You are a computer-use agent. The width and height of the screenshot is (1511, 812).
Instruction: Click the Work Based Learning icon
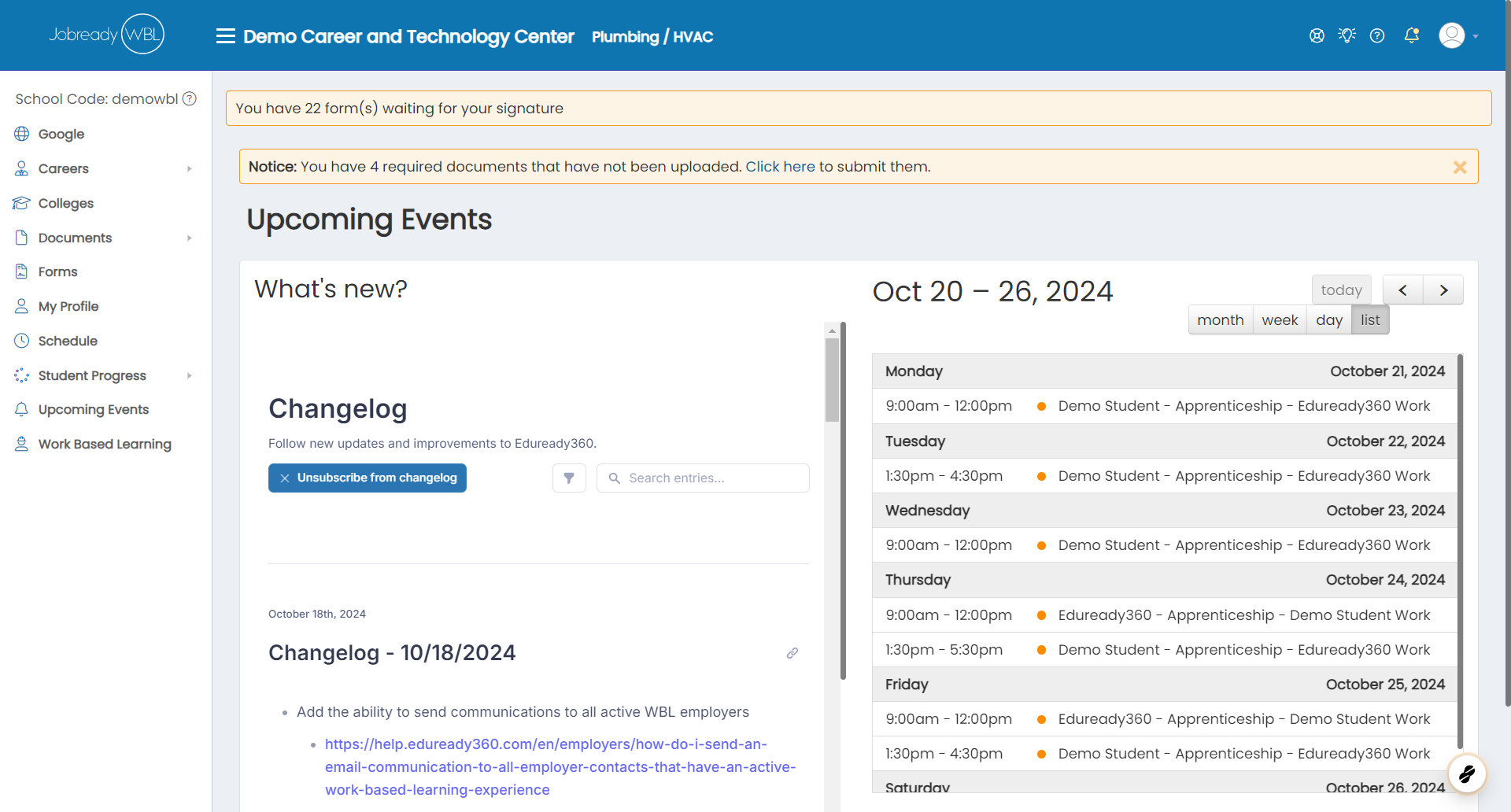pyautogui.click(x=22, y=444)
